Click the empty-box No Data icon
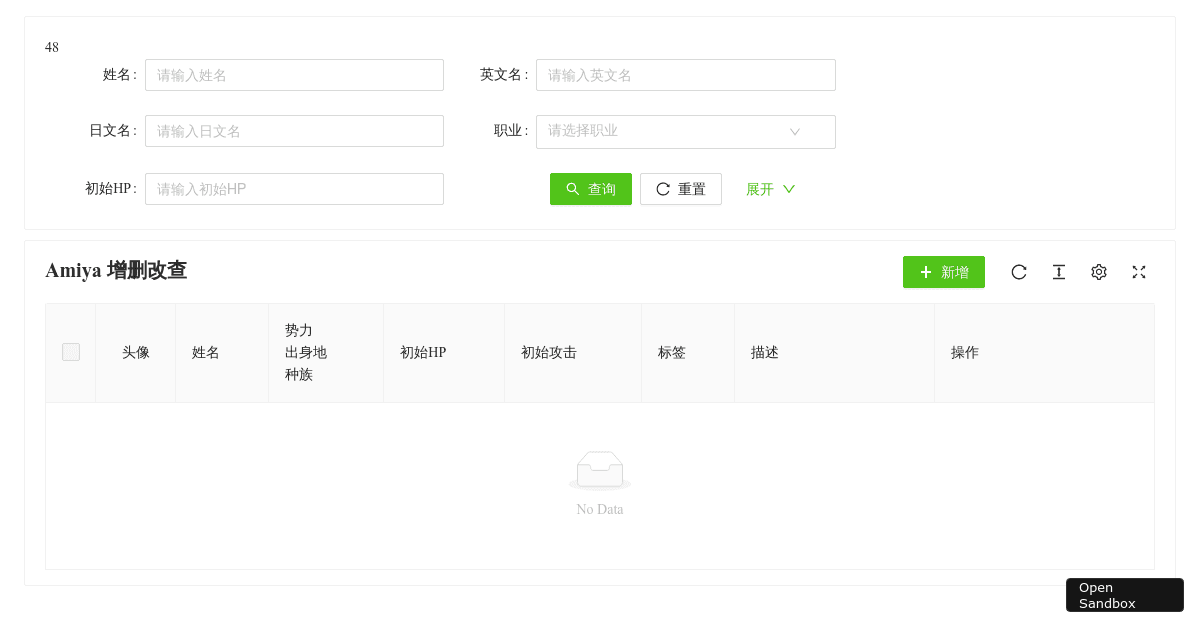1200x630 pixels. point(600,469)
